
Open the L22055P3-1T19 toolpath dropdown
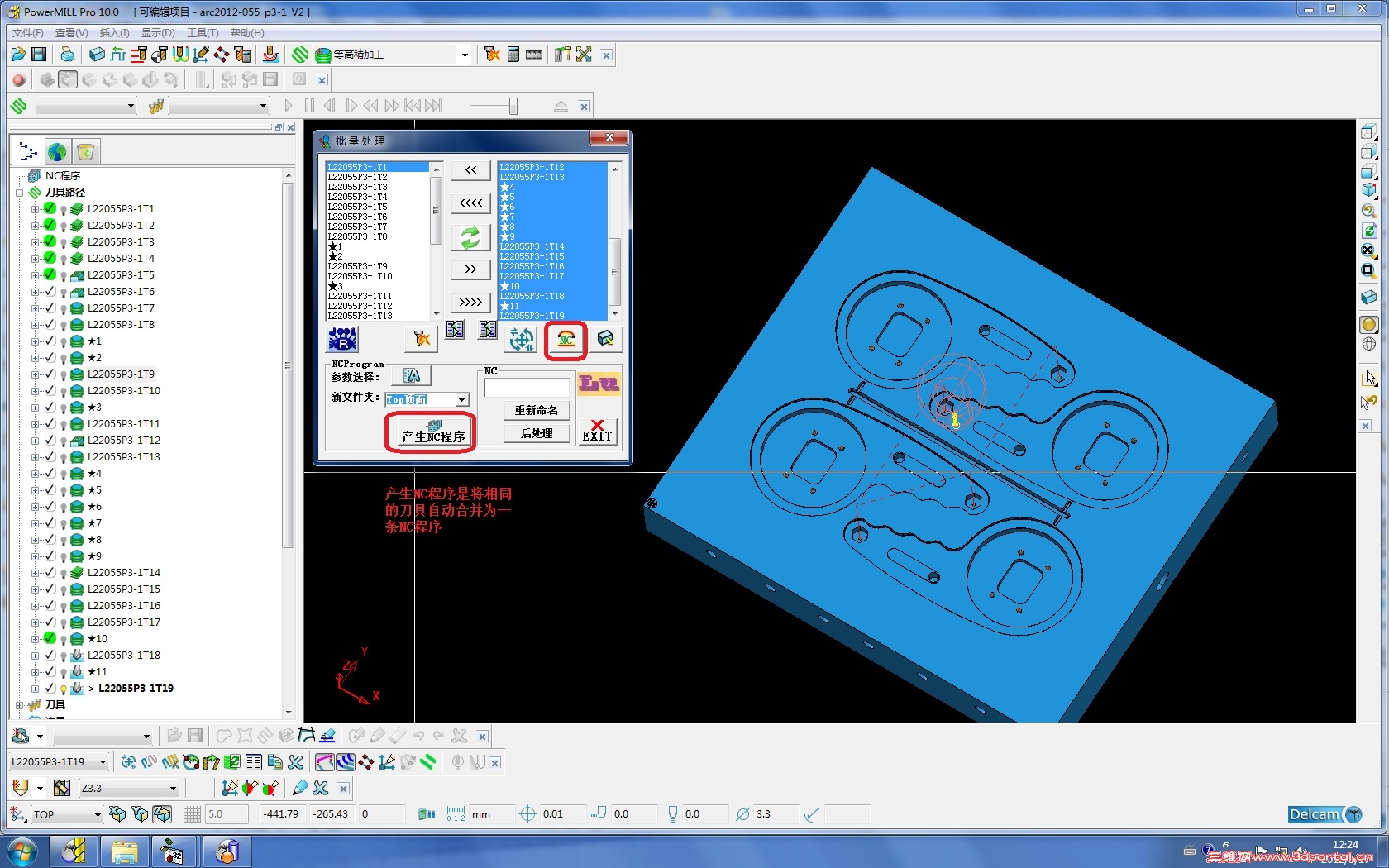[103, 762]
